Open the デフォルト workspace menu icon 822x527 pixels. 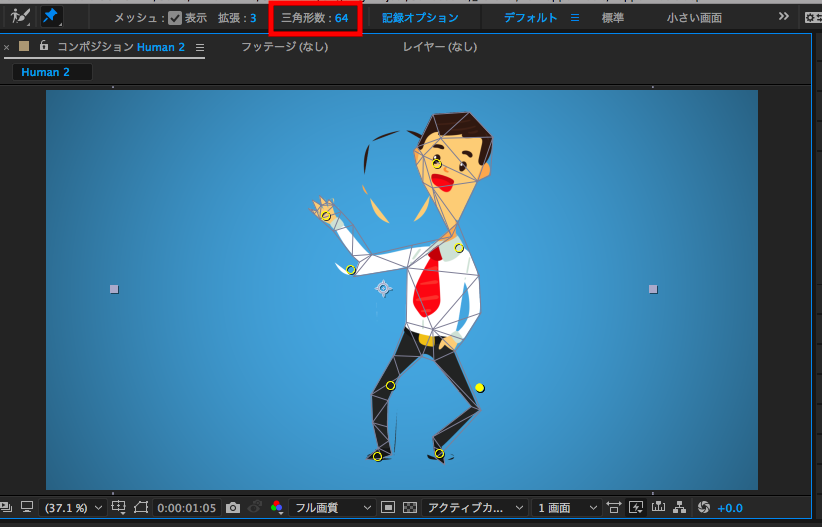(x=575, y=18)
